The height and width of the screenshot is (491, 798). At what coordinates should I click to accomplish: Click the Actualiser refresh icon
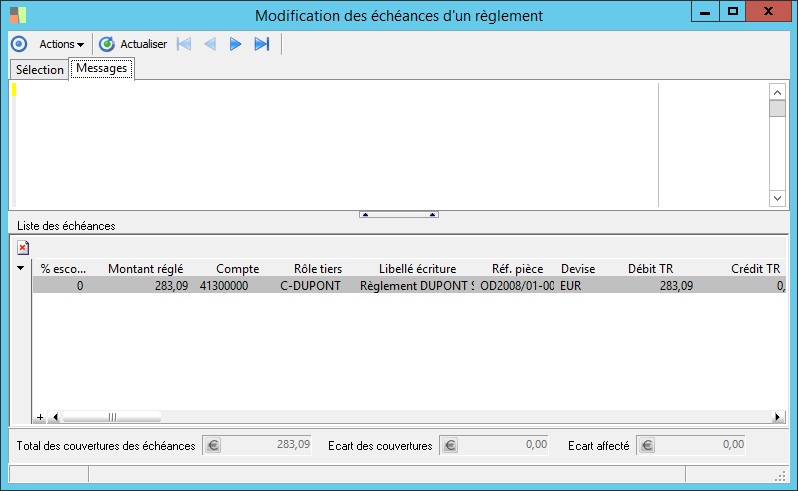pyautogui.click(x=106, y=44)
